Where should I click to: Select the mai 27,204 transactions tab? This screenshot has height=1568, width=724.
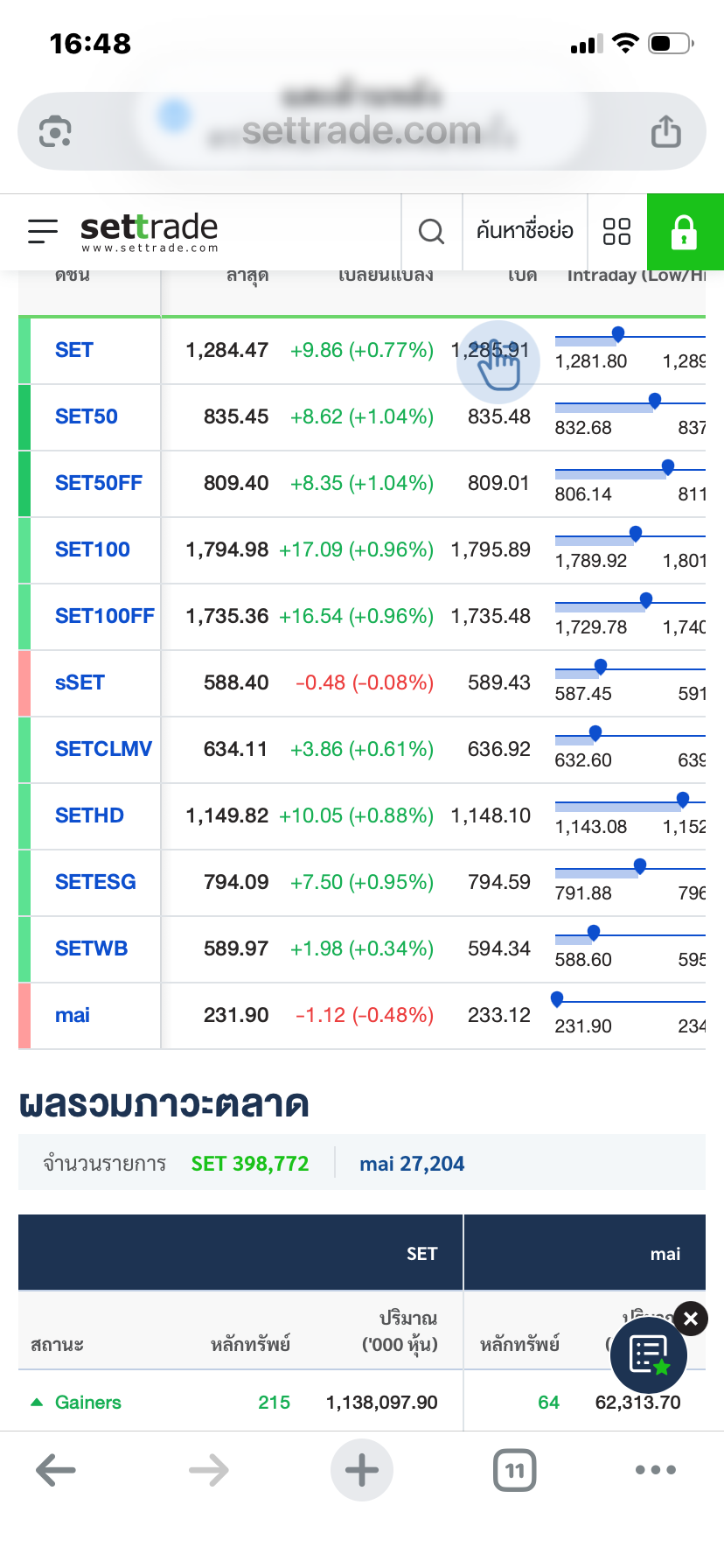click(412, 1164)
